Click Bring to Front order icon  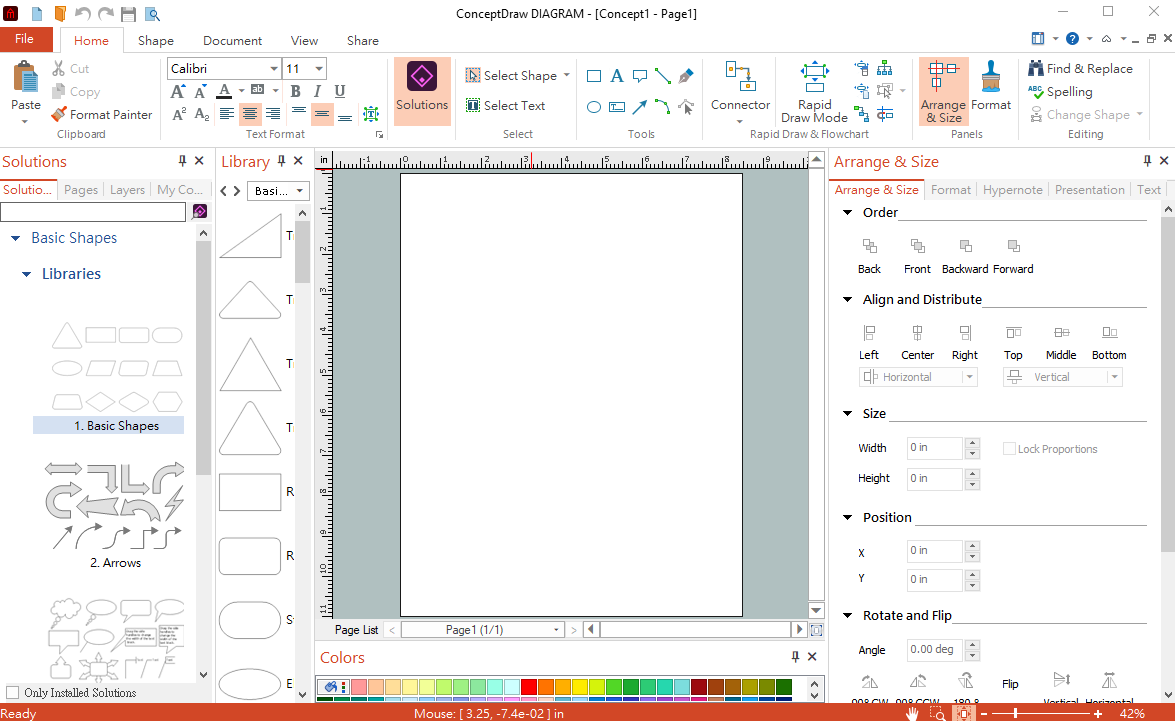click(917, 246)
